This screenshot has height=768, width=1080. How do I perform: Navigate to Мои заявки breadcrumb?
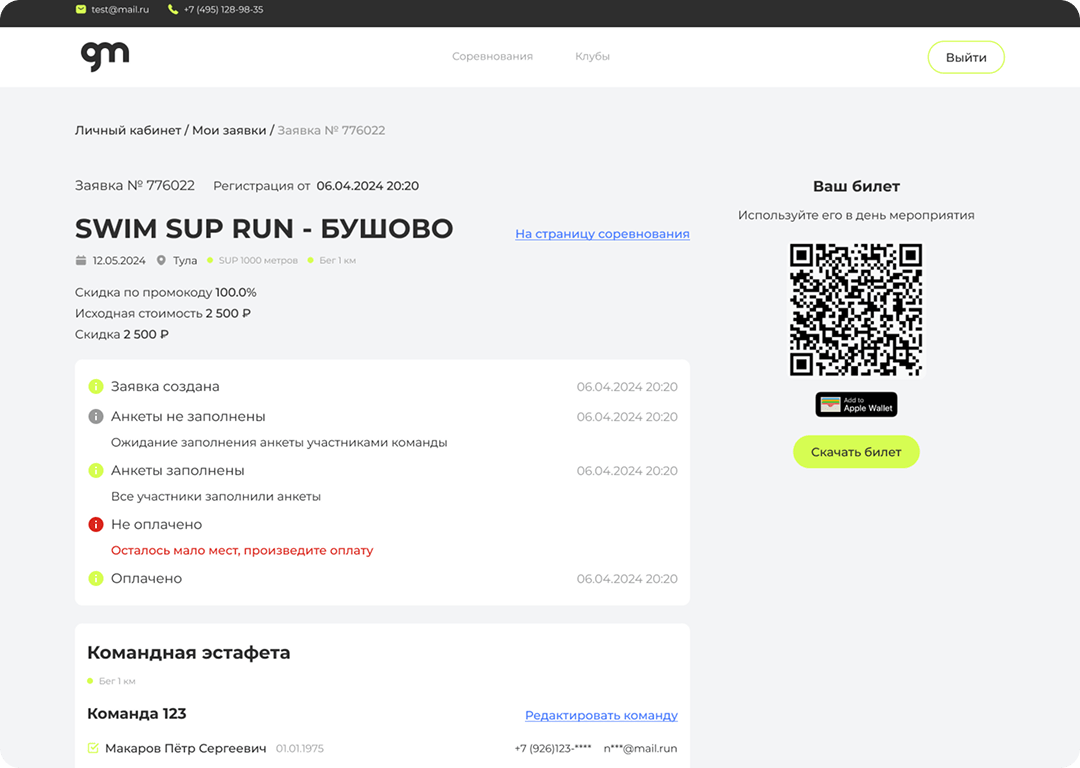[x=229, y=130]
